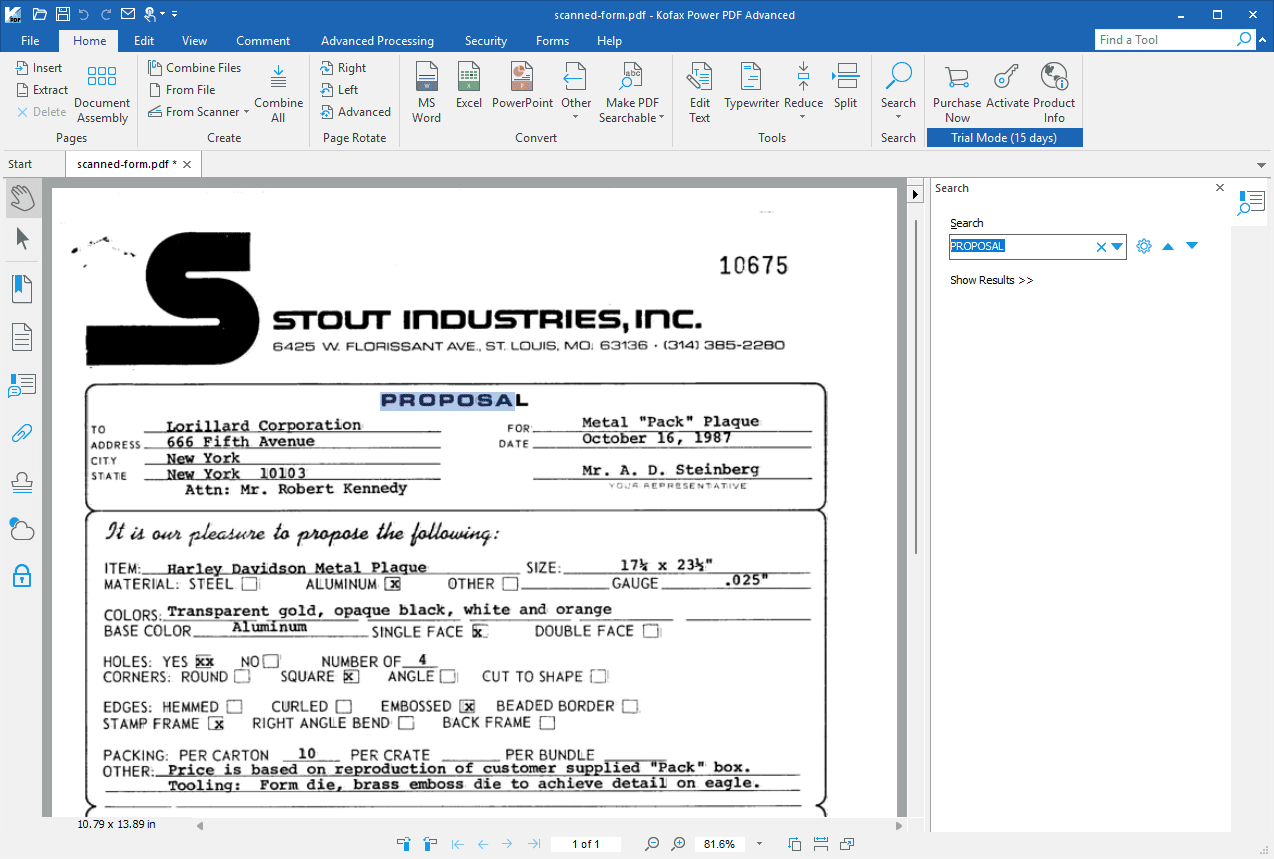Open the Attachments paperclip panel

pos(22,433)
